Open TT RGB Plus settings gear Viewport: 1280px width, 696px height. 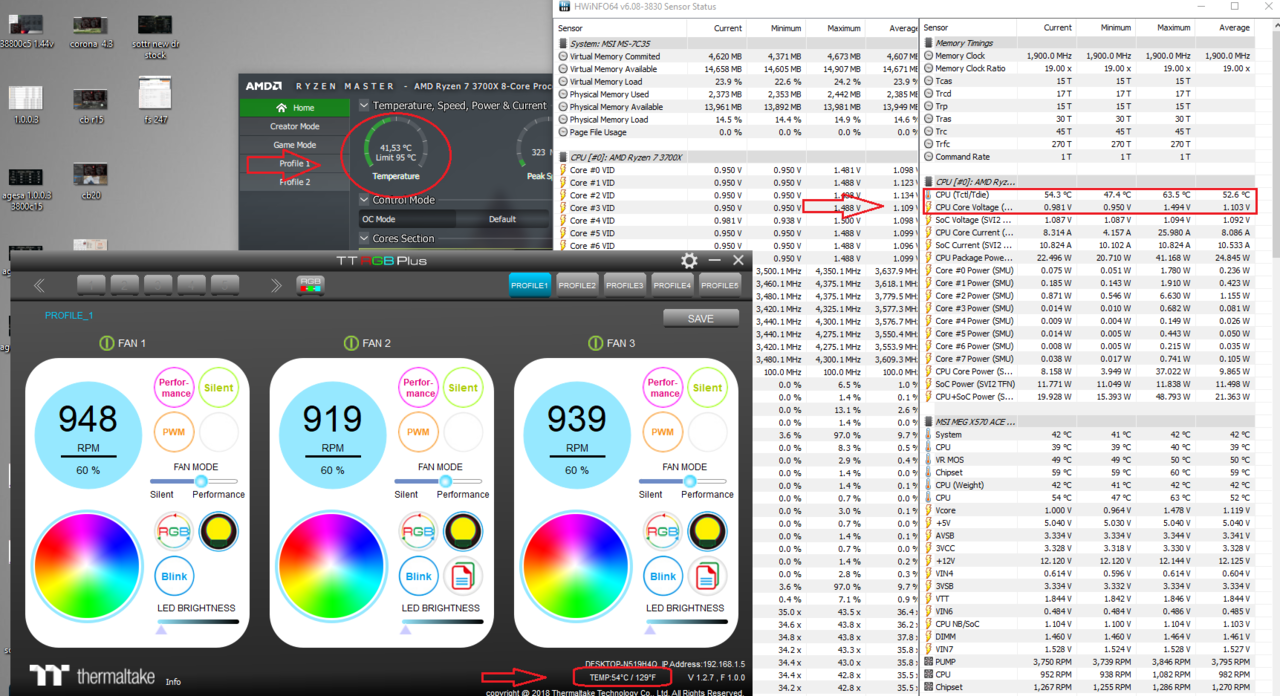[x=689, y=261]
